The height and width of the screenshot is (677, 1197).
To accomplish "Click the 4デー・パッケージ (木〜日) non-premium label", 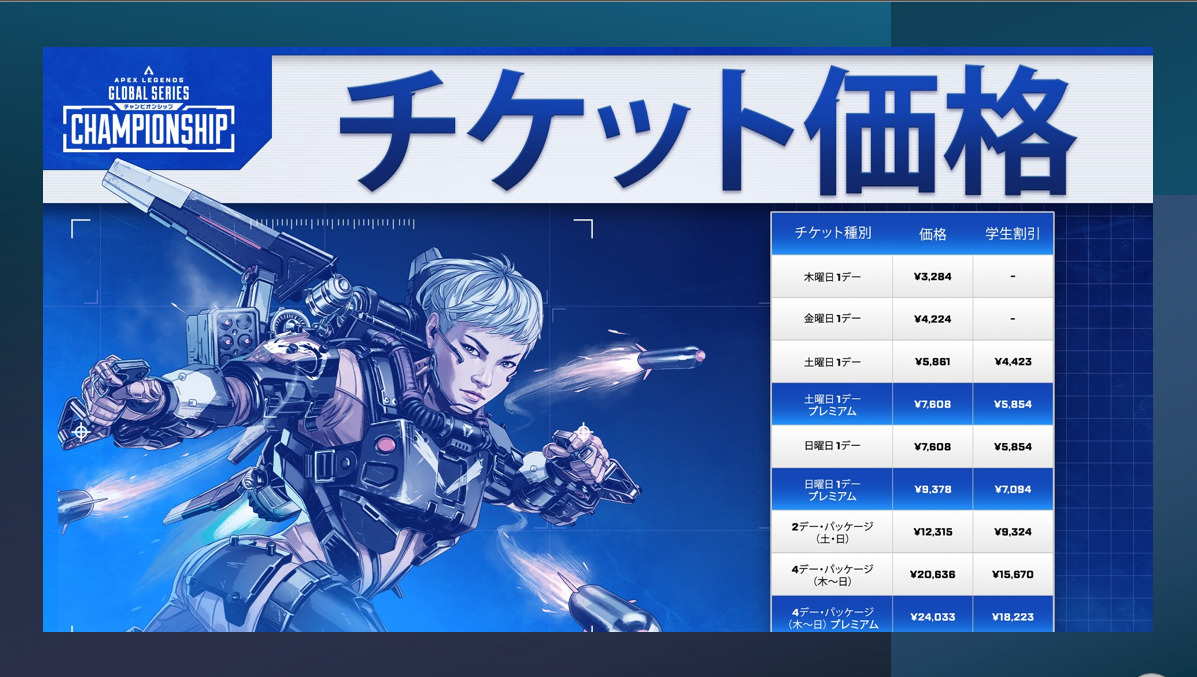I will [831, 575].
